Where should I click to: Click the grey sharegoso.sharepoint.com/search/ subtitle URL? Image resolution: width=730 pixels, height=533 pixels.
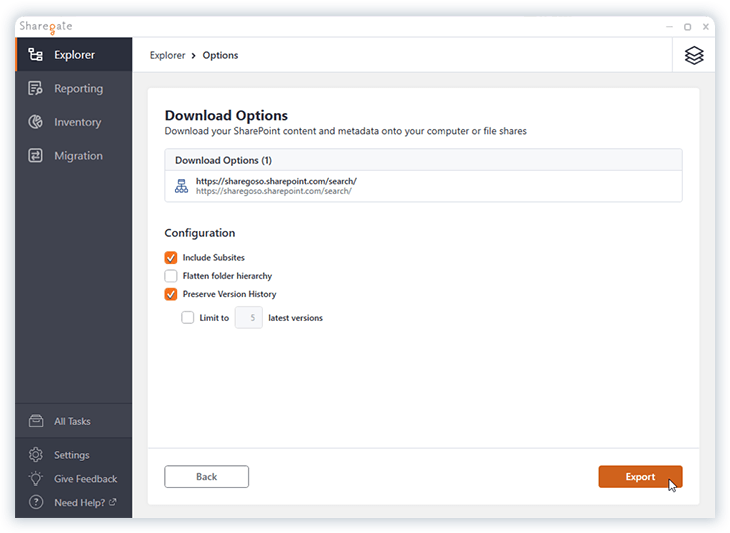tap(274, 191)
